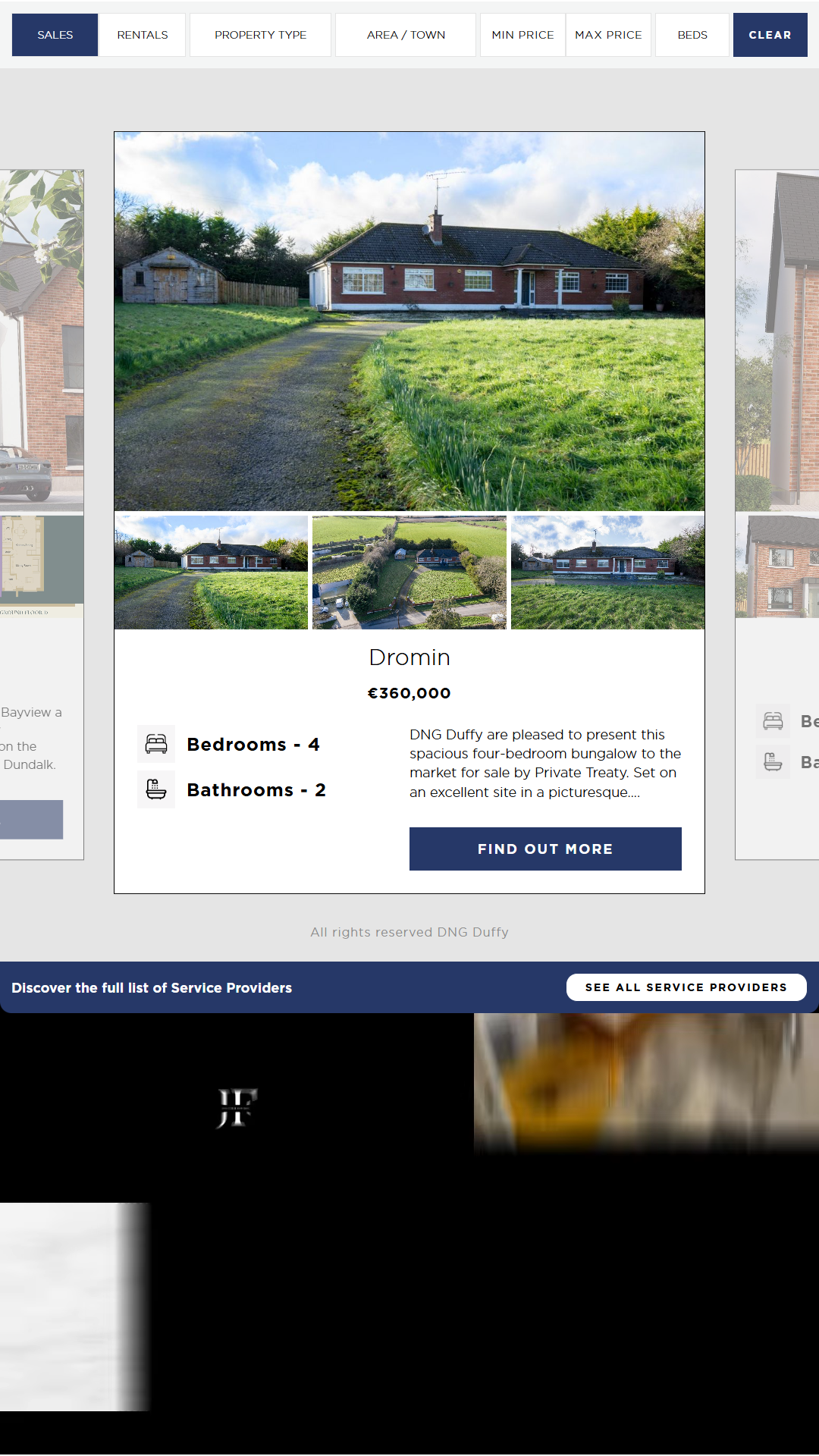Expand the Area / Town filter

tap(406, 35)
